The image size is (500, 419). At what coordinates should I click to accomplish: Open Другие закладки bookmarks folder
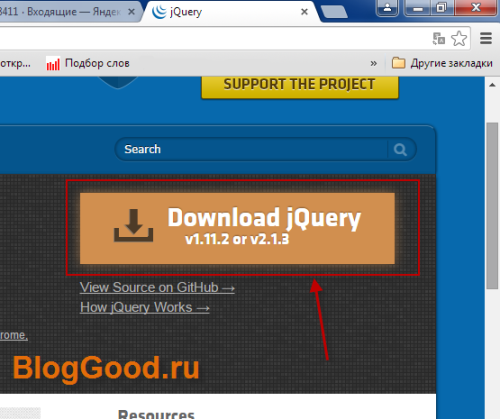[x=442, y=63]
